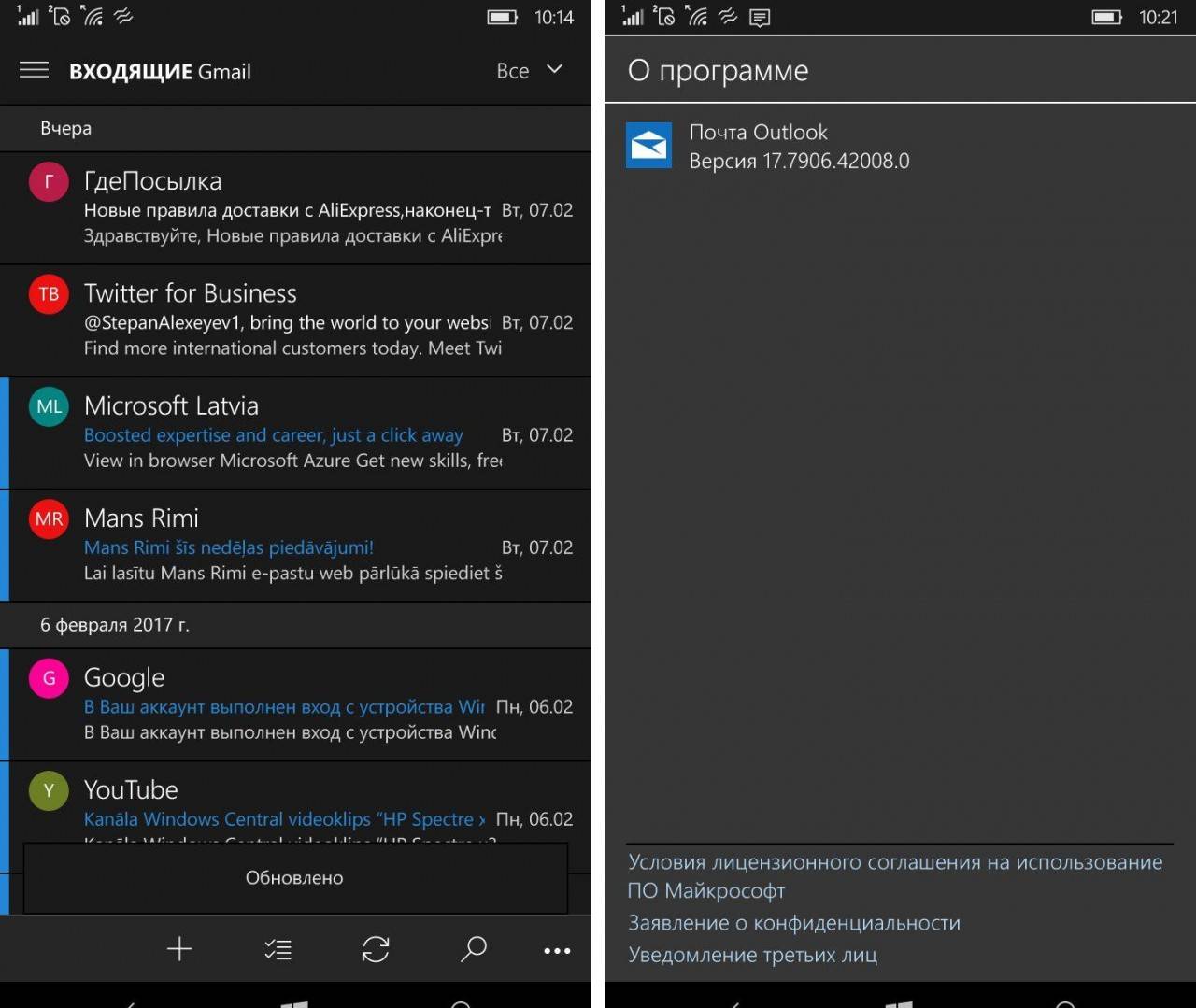Tap the battery icon in About status bar
Viewport: 1196px width, 1008px height.
[1107, 17]
